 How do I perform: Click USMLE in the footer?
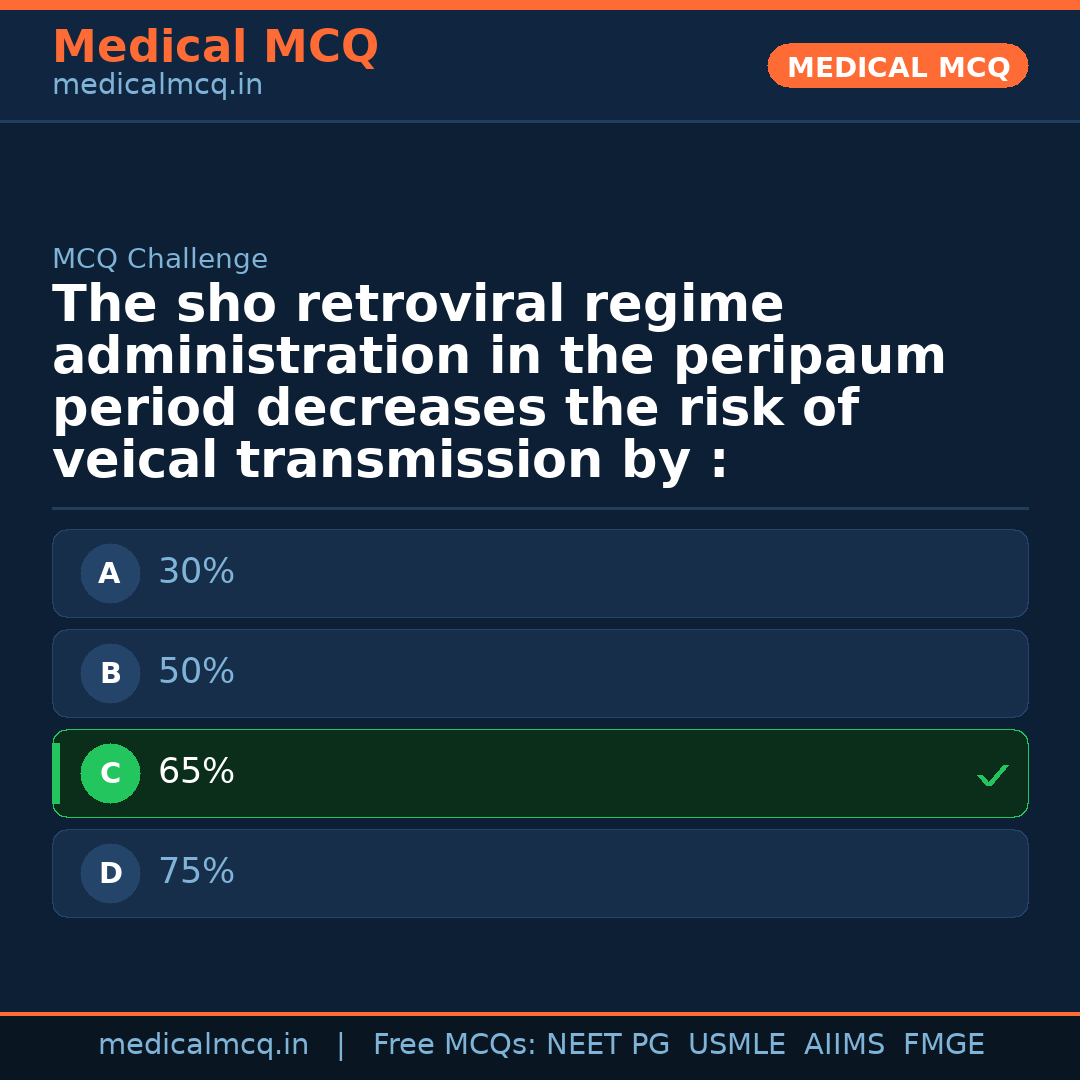tap(736, 1045)
